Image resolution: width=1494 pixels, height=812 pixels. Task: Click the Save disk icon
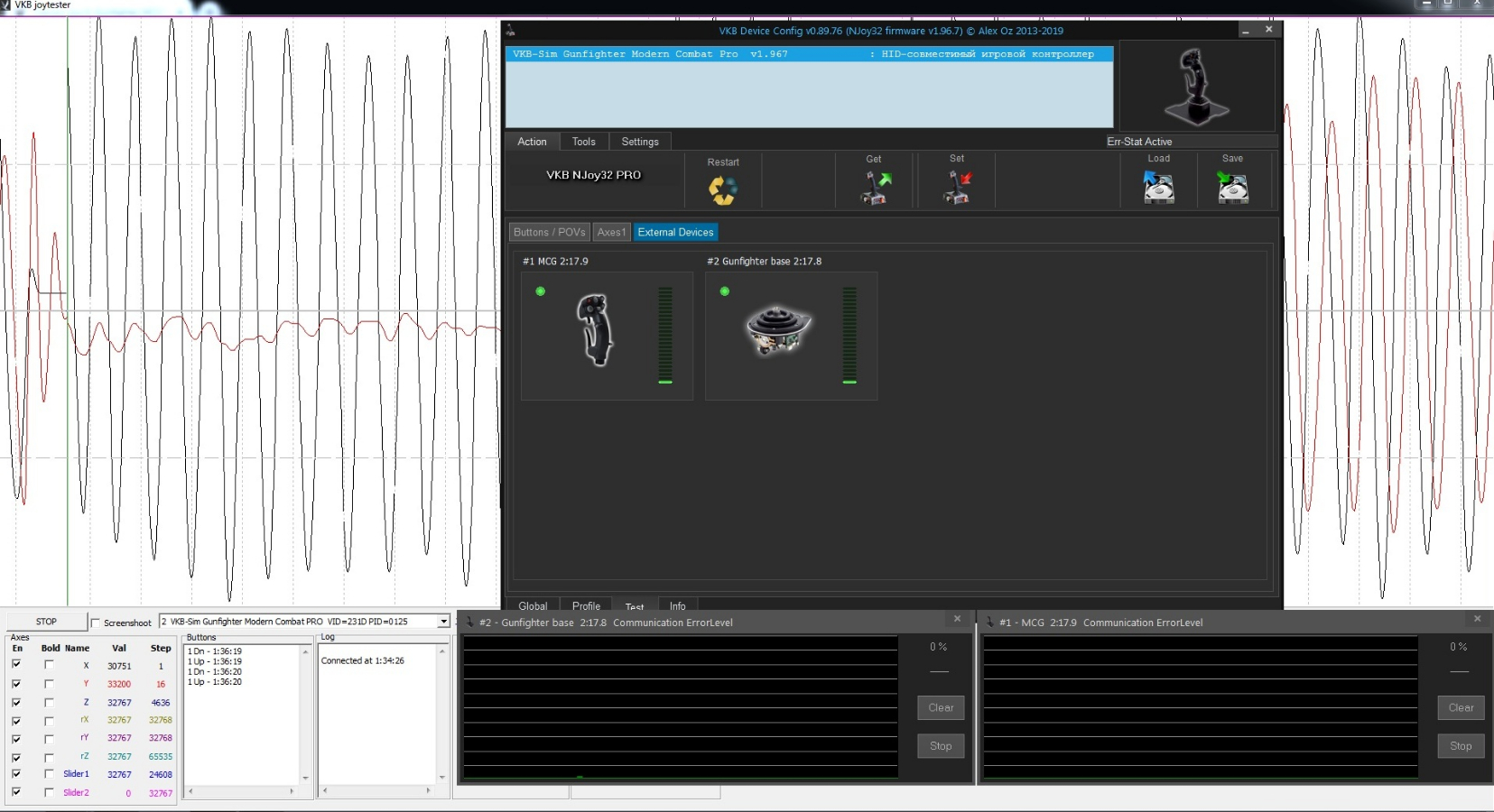1232,188
